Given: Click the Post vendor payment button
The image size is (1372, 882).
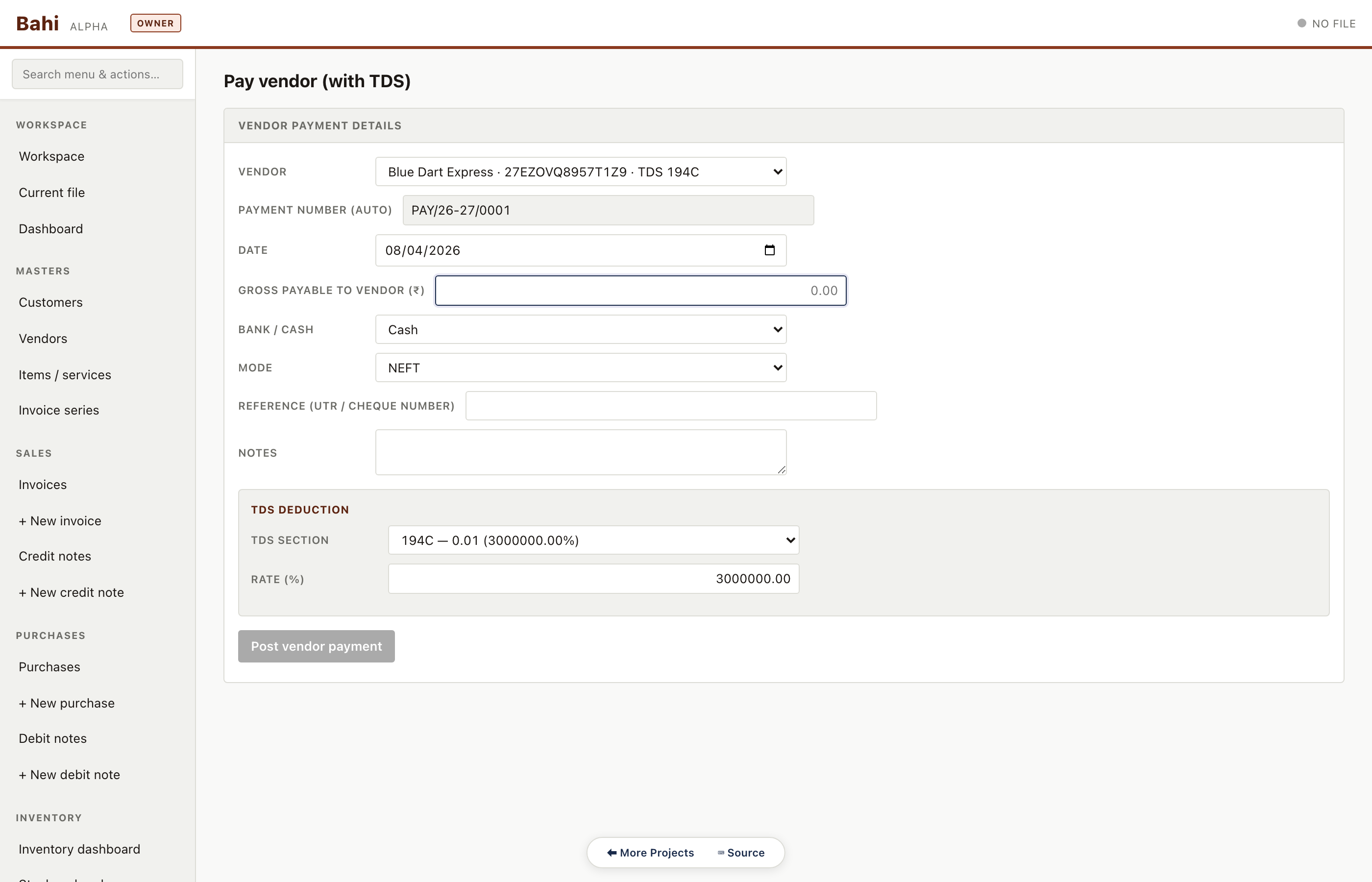Looking at the screenshot, I should point(316,646).
